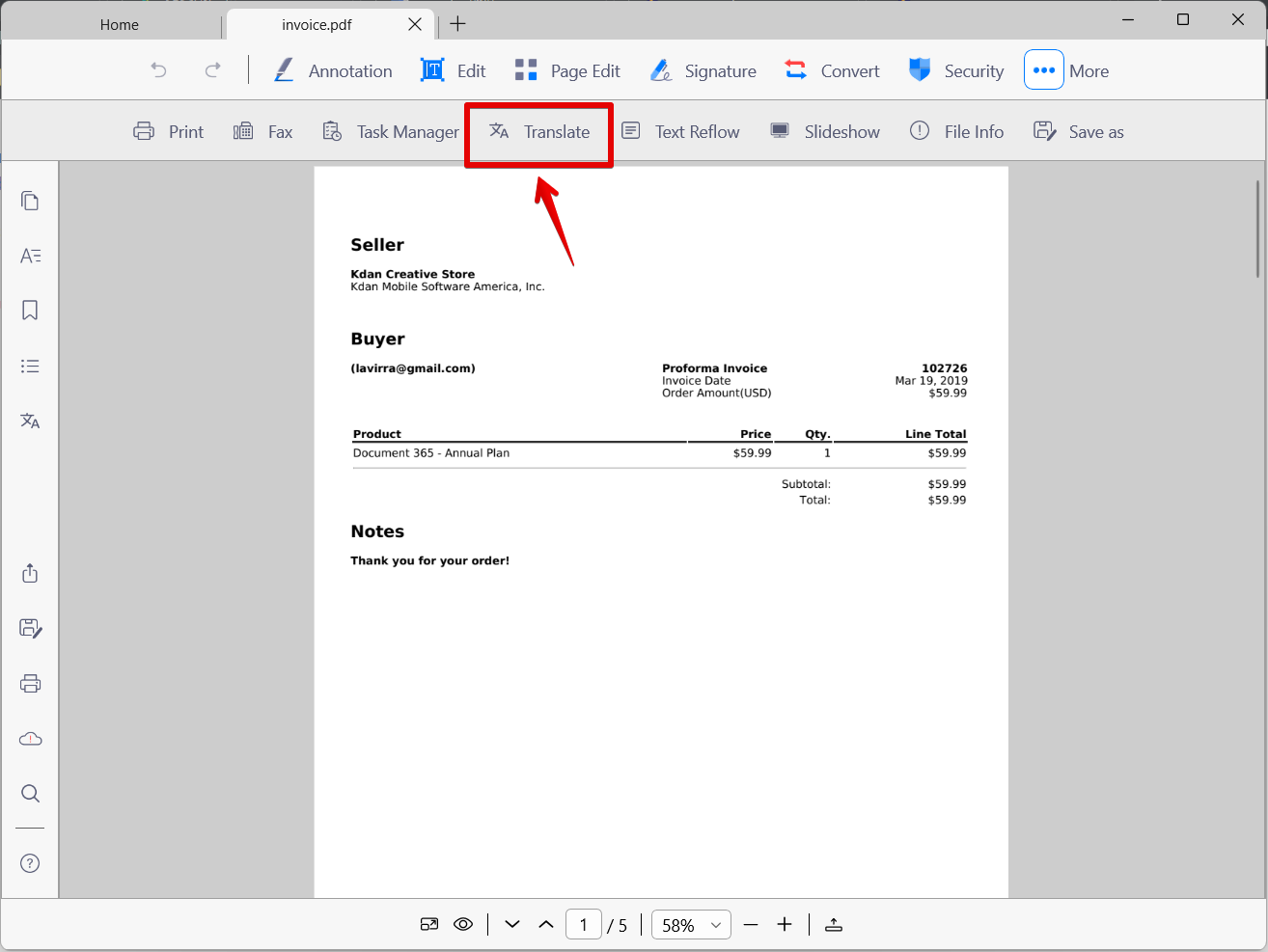This screenshot has width=1268, height=952.
Task: Click the Redo arrow icon
Action: (x=212, y=70)
